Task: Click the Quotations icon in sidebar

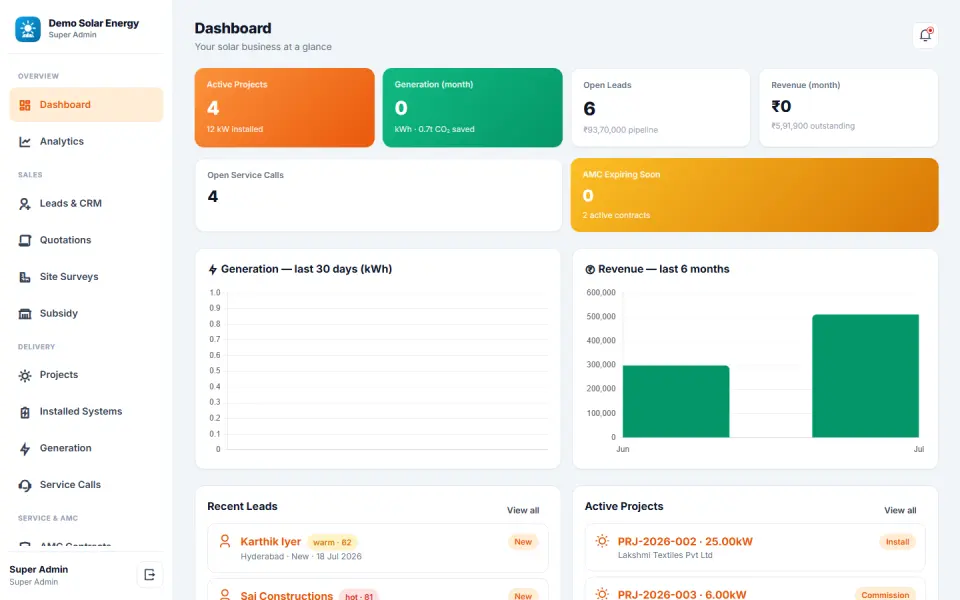Action: pos(24,241)
